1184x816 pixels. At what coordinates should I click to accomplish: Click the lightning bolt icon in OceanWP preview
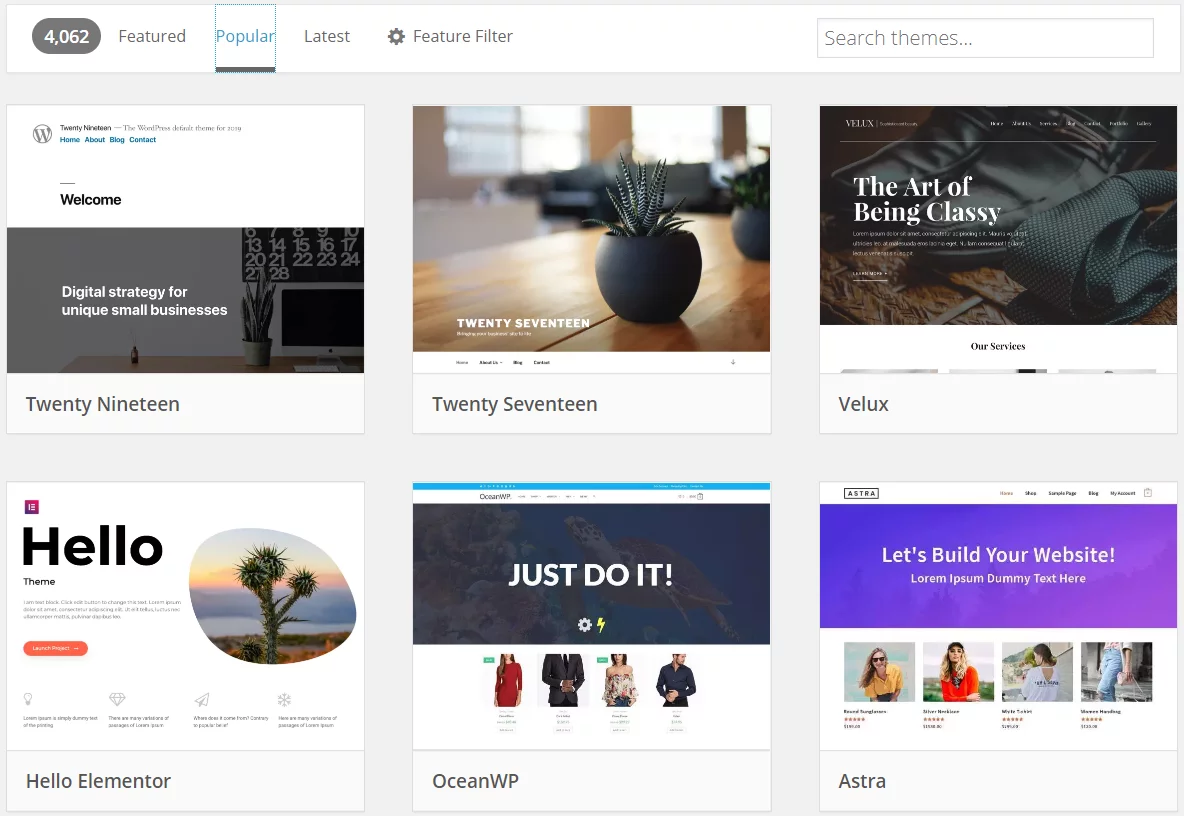pos(601,624)
